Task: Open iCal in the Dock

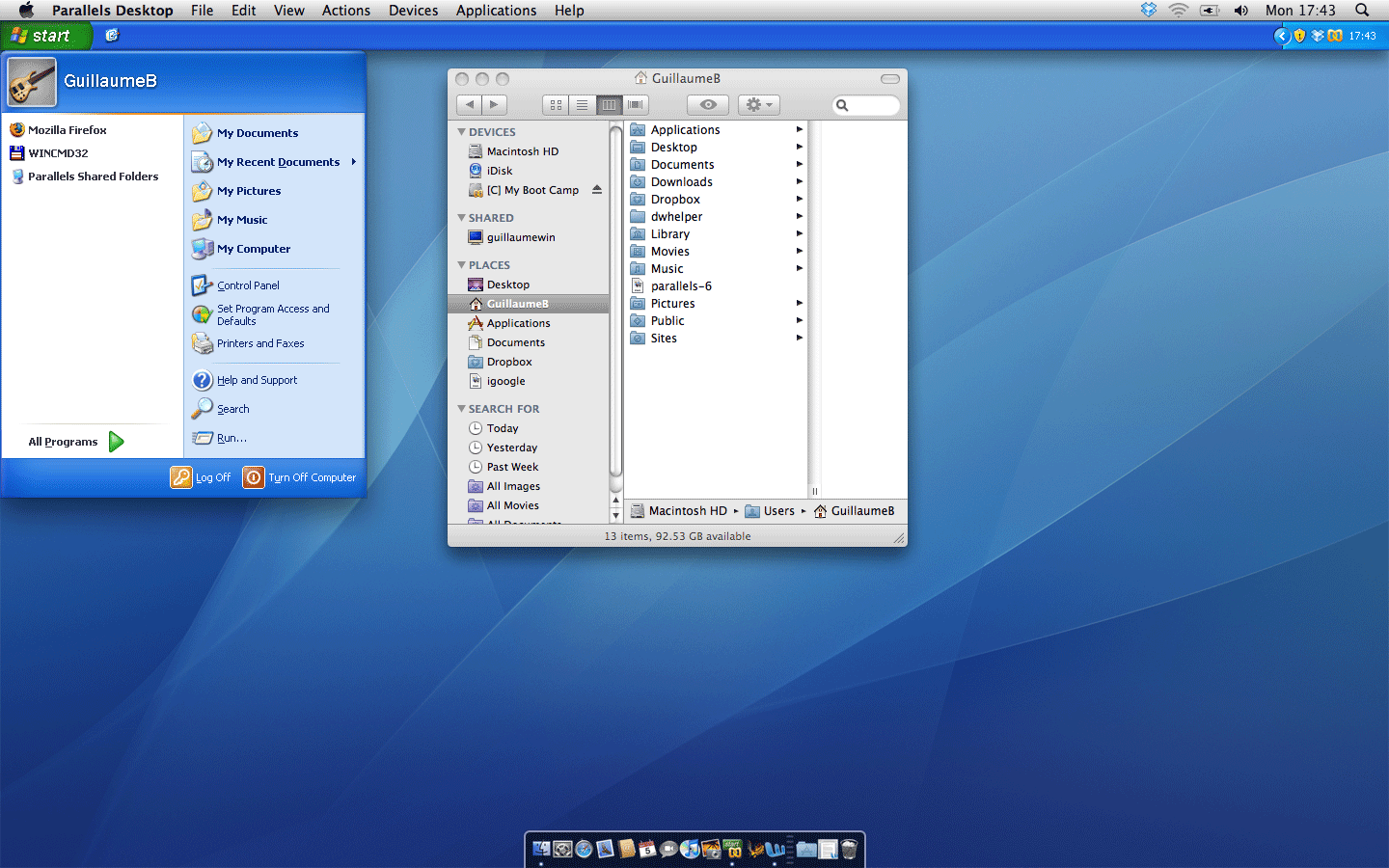Action: (x=647, y=849)
